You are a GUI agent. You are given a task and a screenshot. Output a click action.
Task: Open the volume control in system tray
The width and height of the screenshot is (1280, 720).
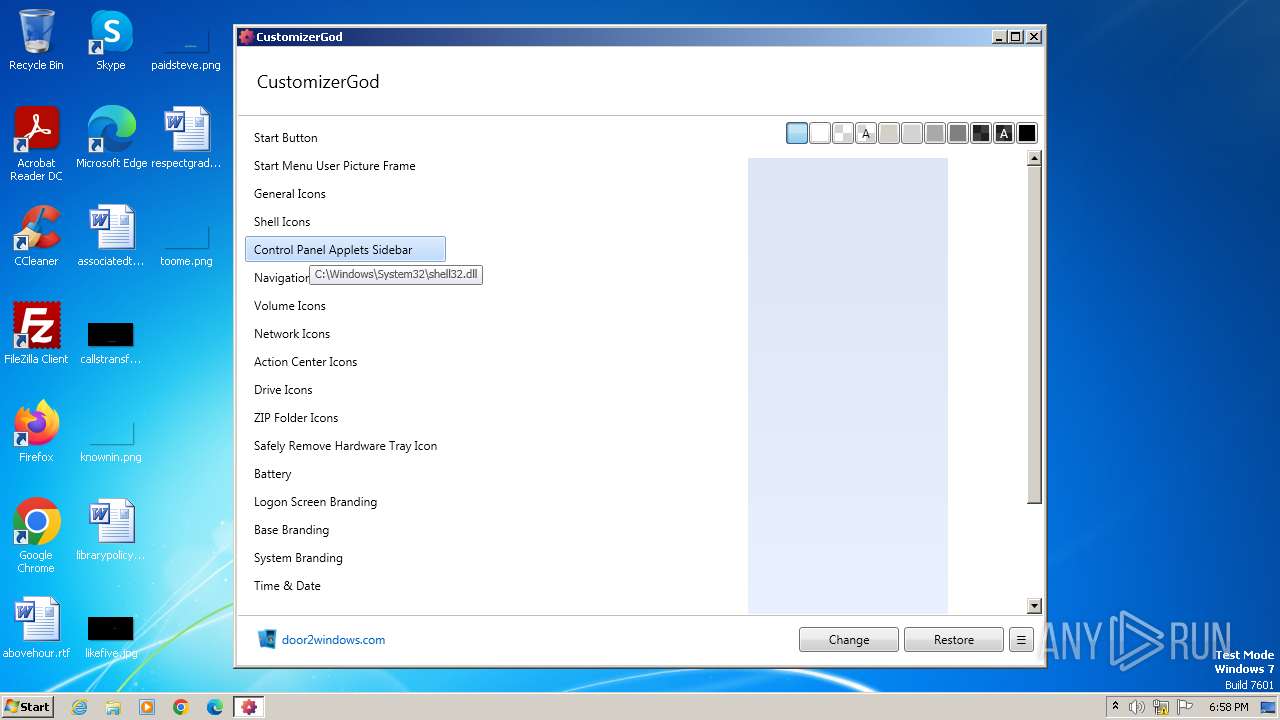click(x=1137, y=707)
